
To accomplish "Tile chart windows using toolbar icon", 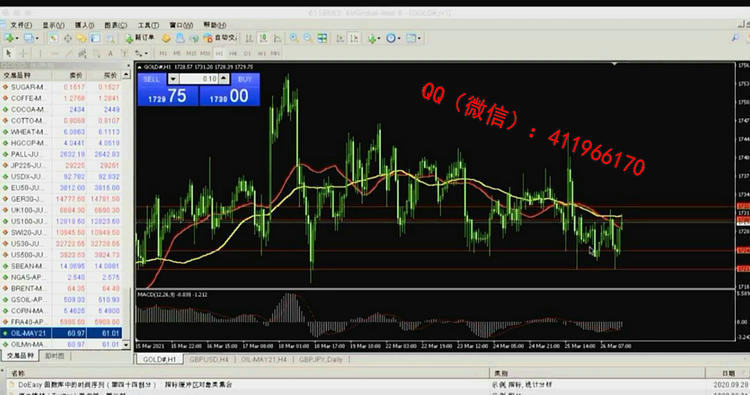I will tap(322, 38).
